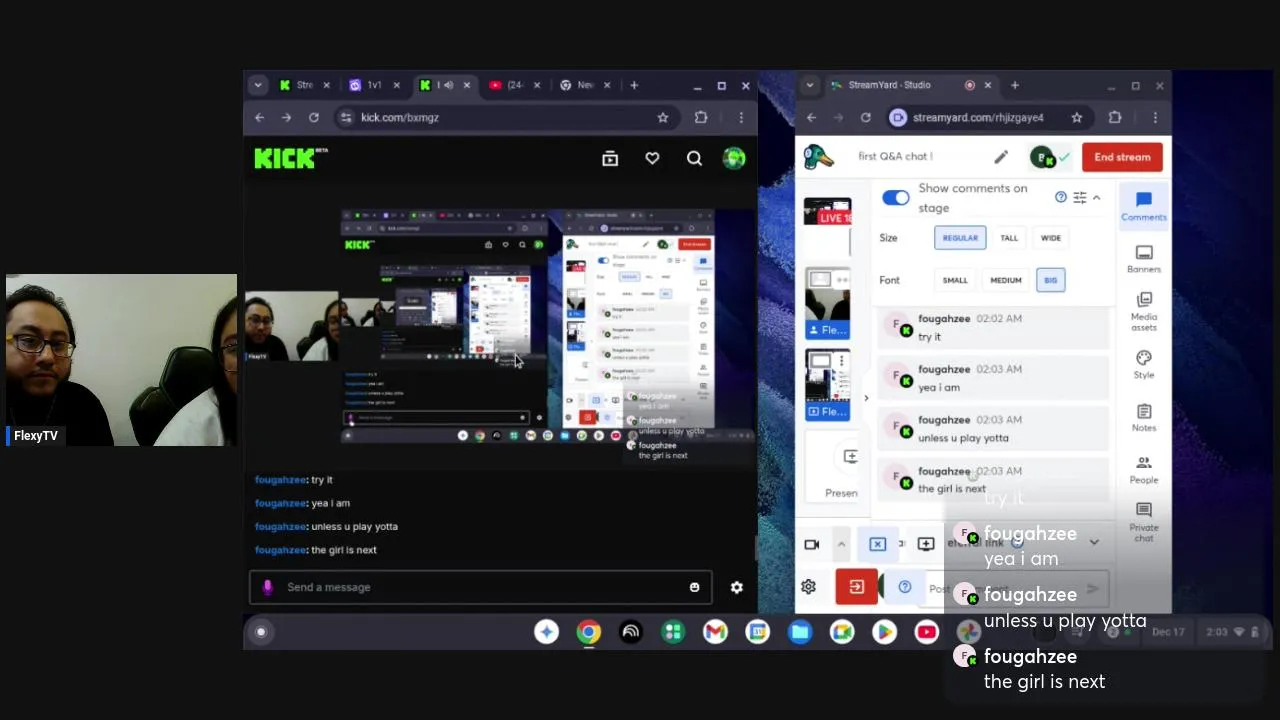1280x720 pixels.
Task: Collapse comment settings chevron
Action: click(x=1096, y=198)
